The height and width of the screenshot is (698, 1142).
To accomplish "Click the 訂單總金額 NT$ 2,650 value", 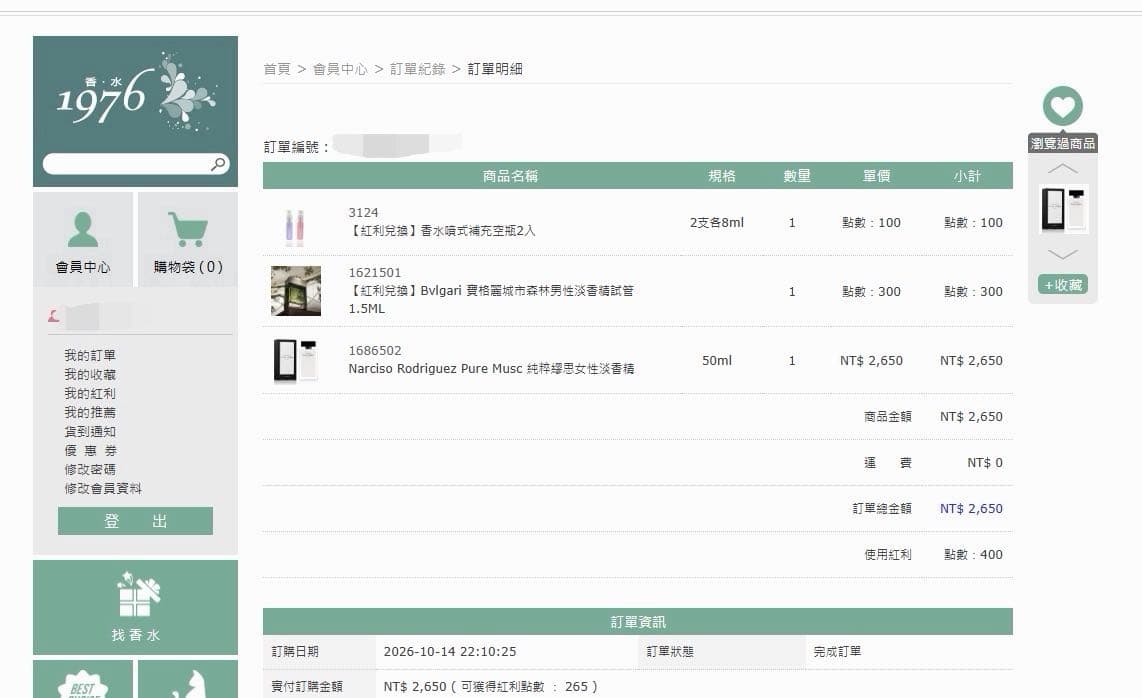I will coord(971,509).
